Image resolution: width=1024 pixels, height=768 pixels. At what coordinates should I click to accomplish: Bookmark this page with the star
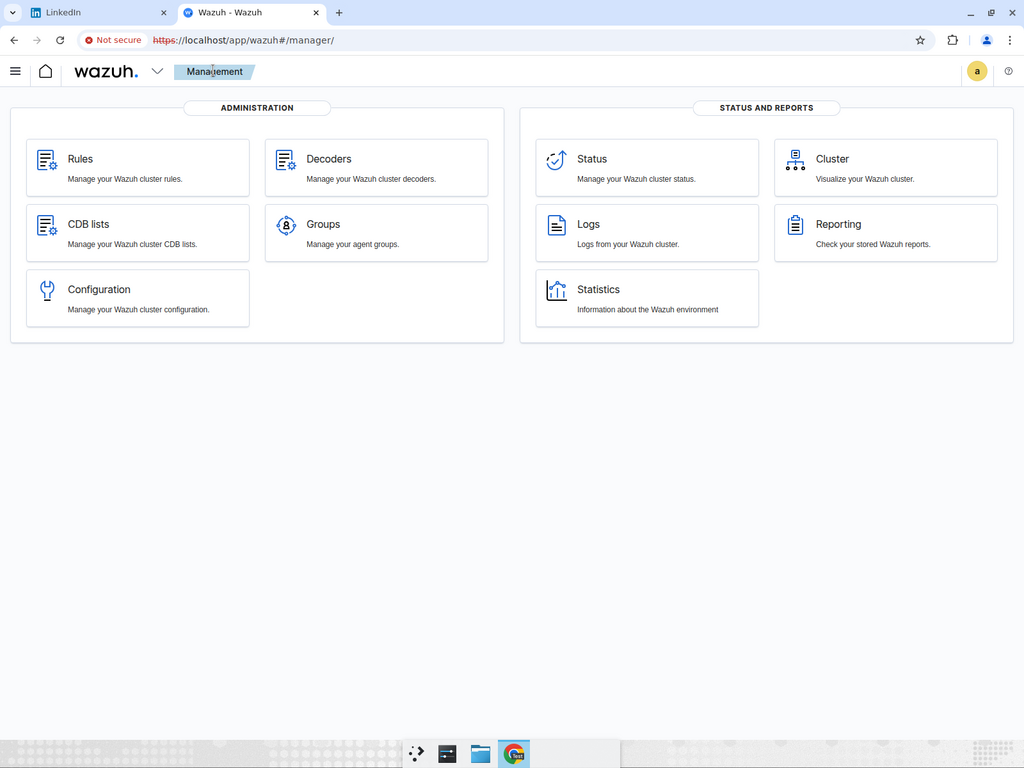pos(920,40)
